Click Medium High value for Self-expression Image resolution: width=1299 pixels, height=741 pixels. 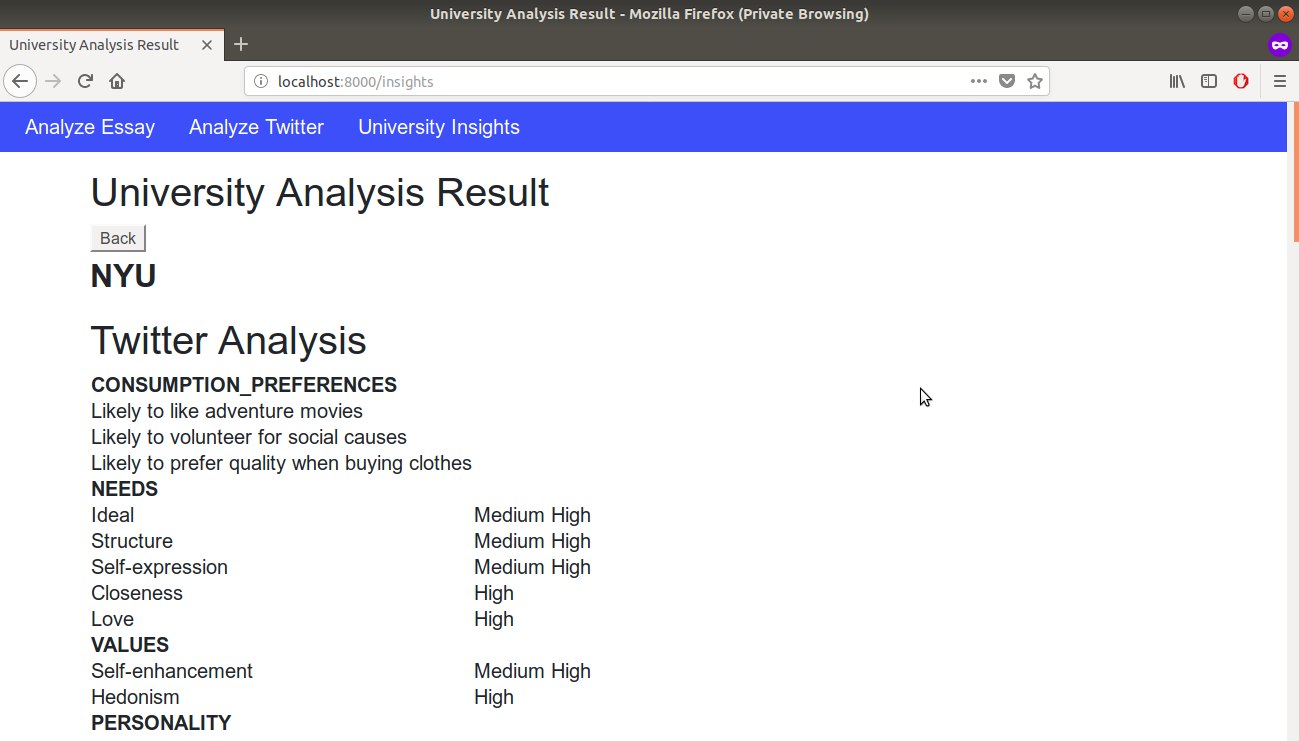coord(532,567)
